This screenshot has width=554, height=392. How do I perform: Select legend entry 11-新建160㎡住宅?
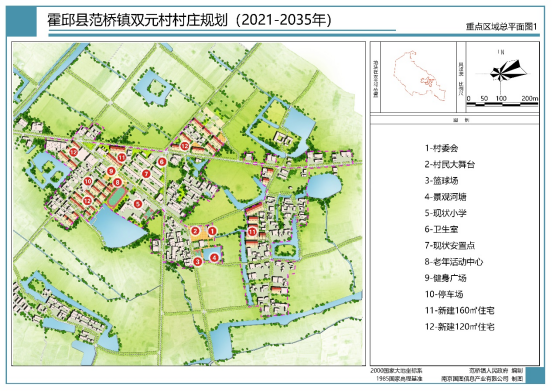459,311
